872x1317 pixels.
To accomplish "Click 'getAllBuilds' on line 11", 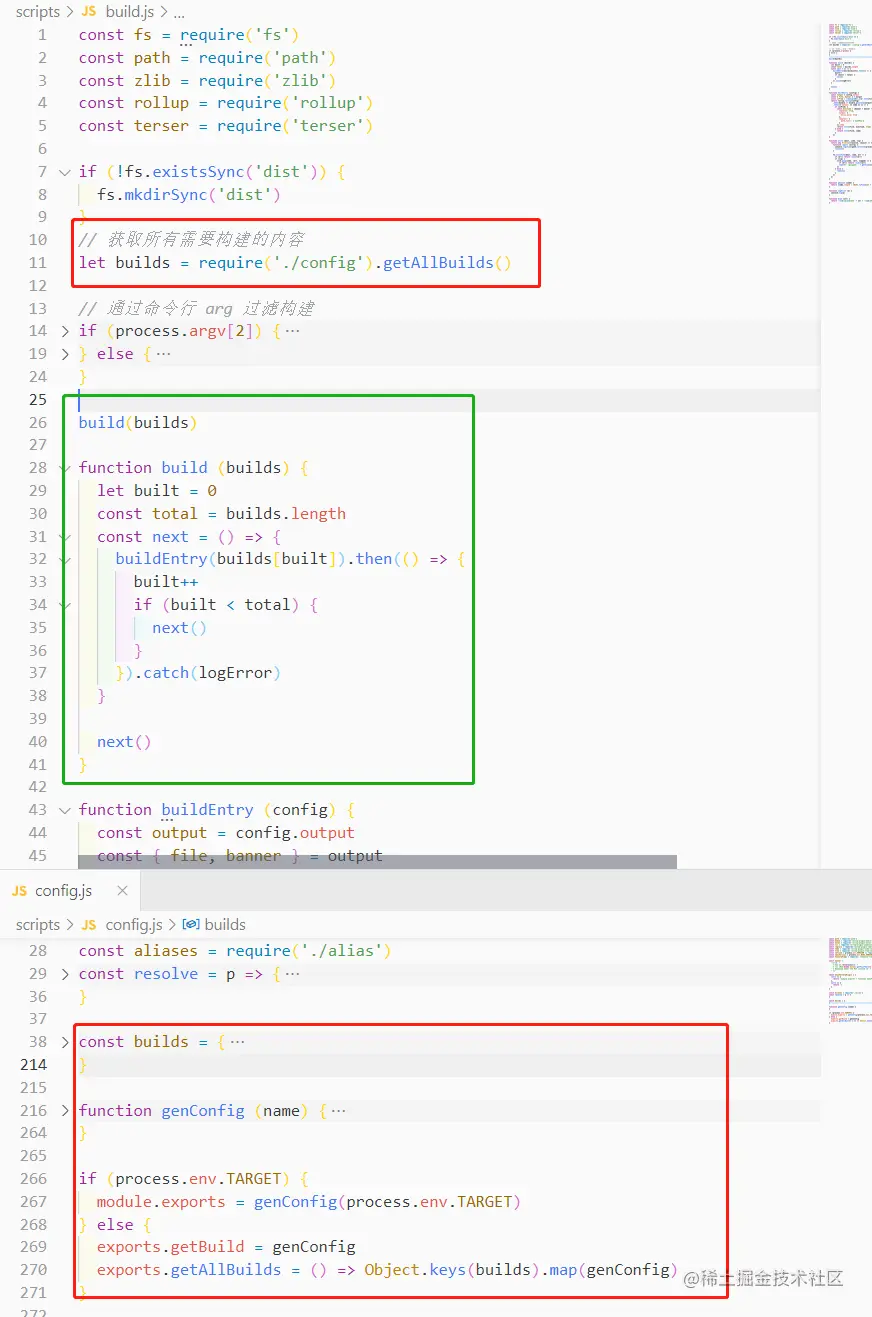I will click(438, 263).
